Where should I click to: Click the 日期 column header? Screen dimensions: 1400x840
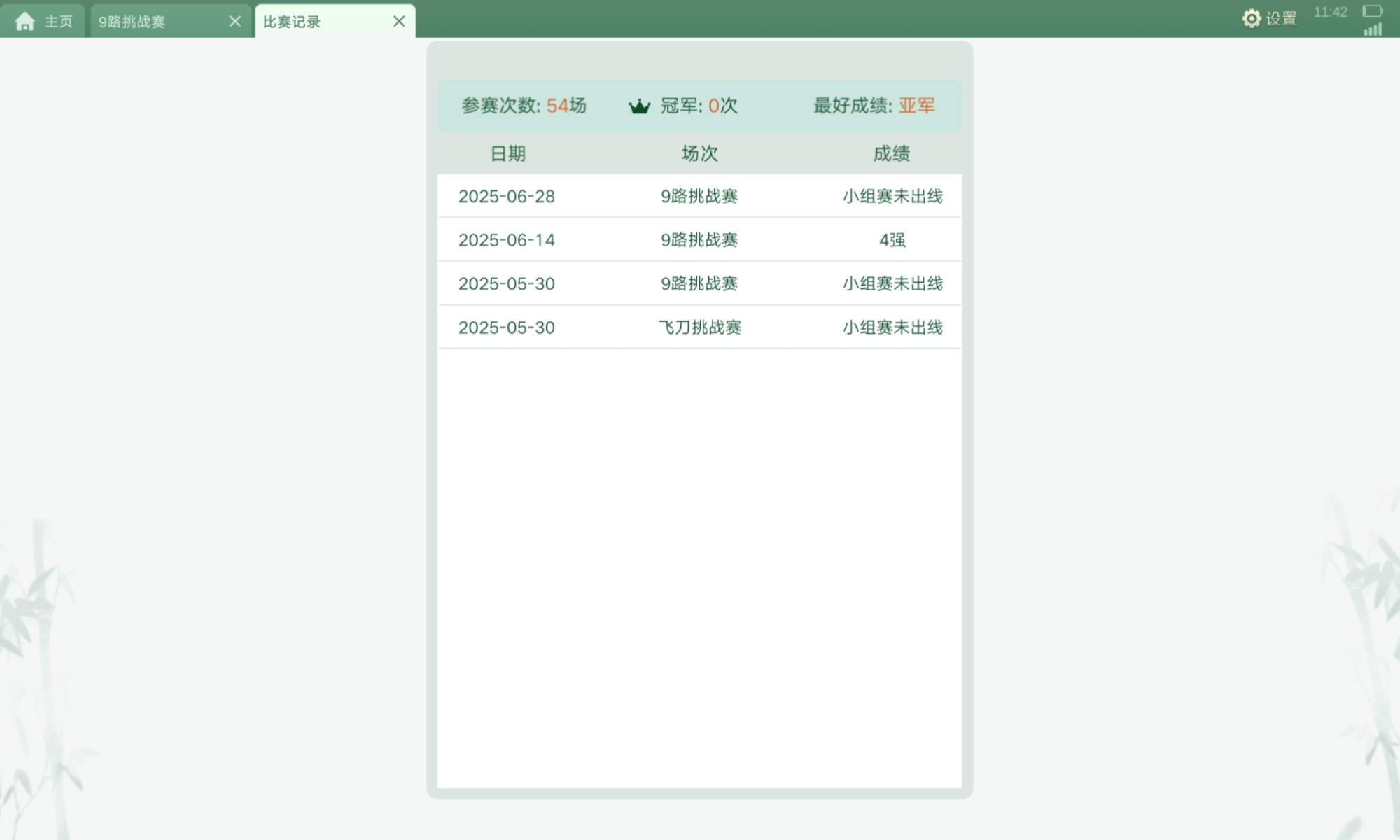coord(507,153)
